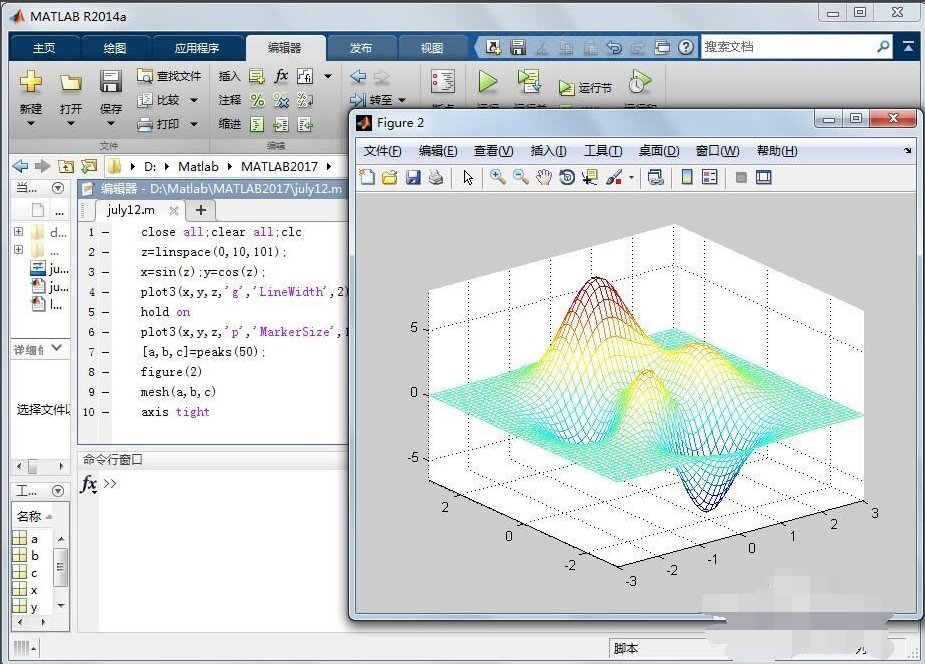Switch to the 绘图 ribbon tab
This screenshot has height=664, width=925.
[x=115, y=48]
